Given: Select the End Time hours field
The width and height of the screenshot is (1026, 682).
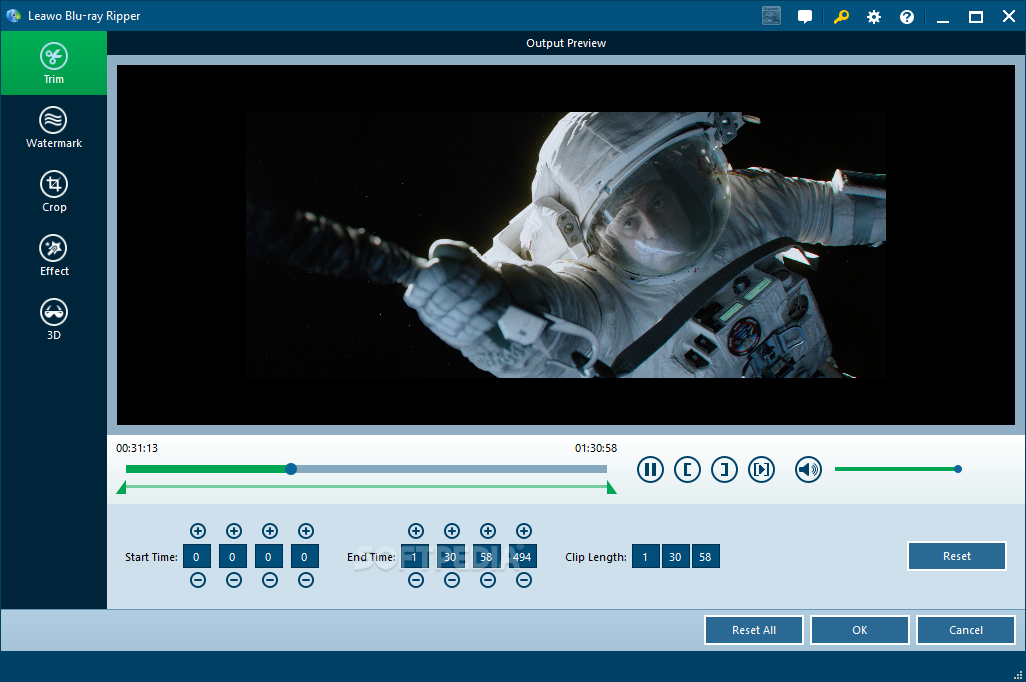Looking at the screenshot, I should 415,556.
